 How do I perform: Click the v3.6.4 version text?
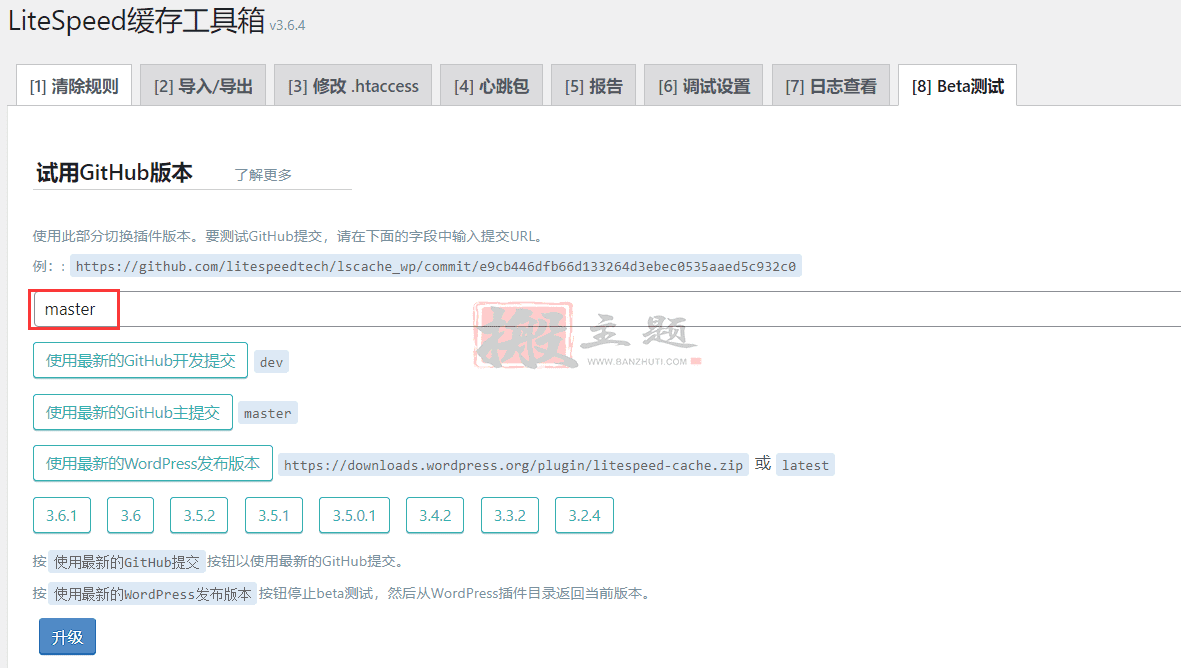pos(288,25)
